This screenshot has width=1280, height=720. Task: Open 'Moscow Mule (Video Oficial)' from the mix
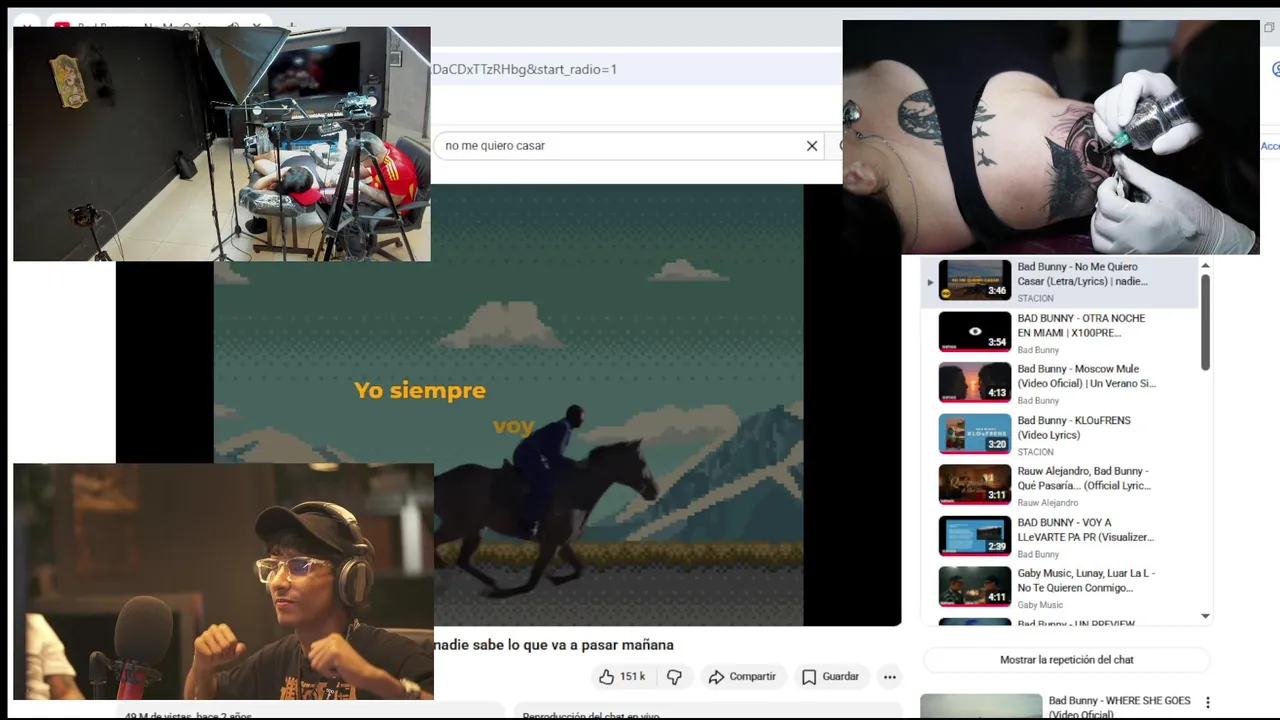(x=1060, y=384)
